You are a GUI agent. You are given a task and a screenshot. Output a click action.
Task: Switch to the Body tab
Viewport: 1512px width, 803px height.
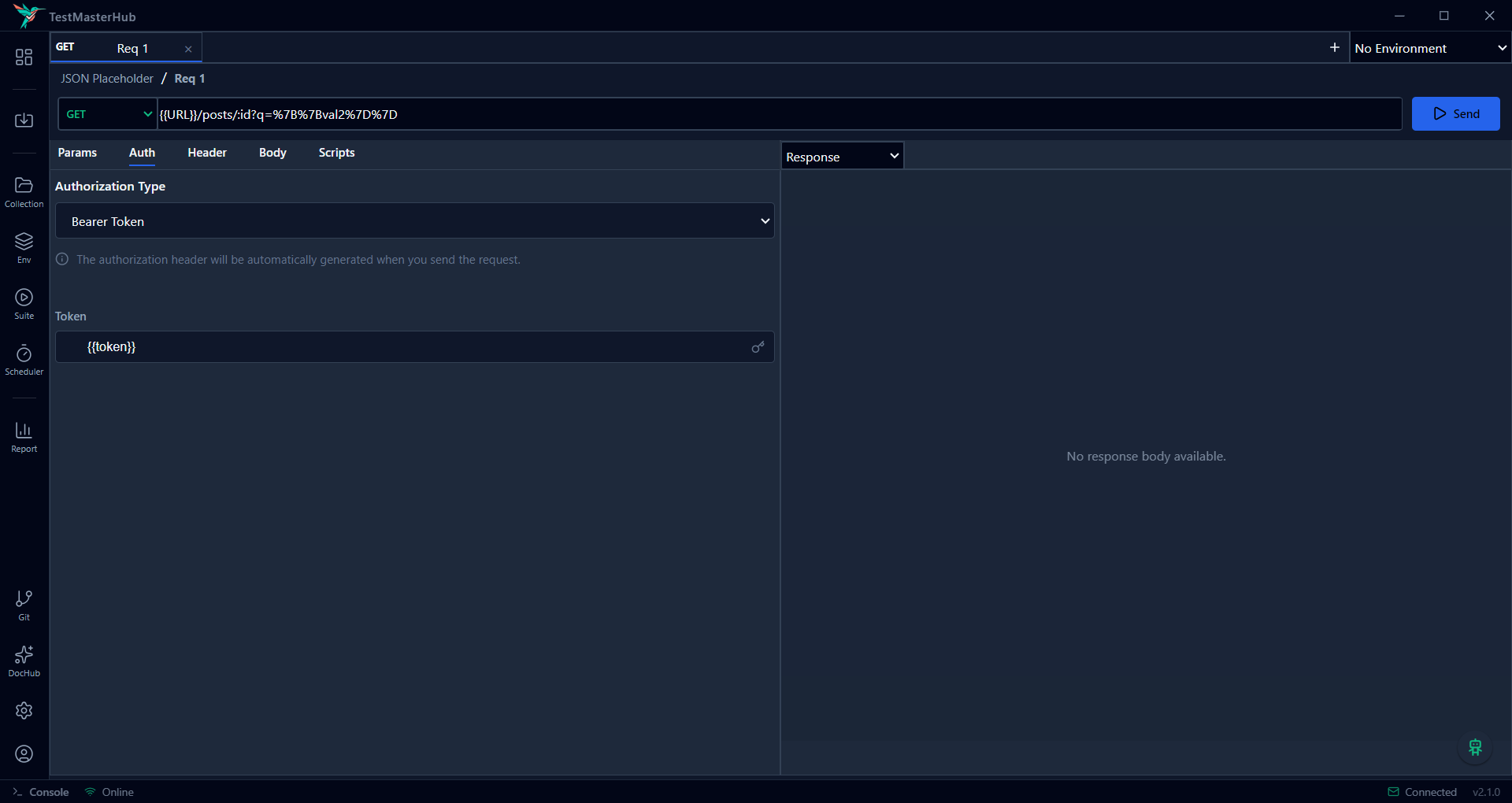272,153
